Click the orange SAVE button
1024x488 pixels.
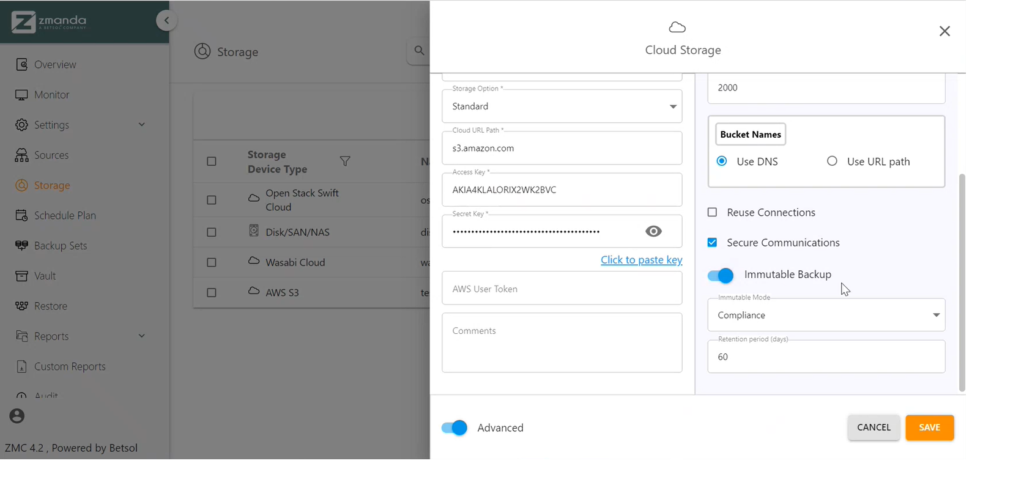click(929, 427)
